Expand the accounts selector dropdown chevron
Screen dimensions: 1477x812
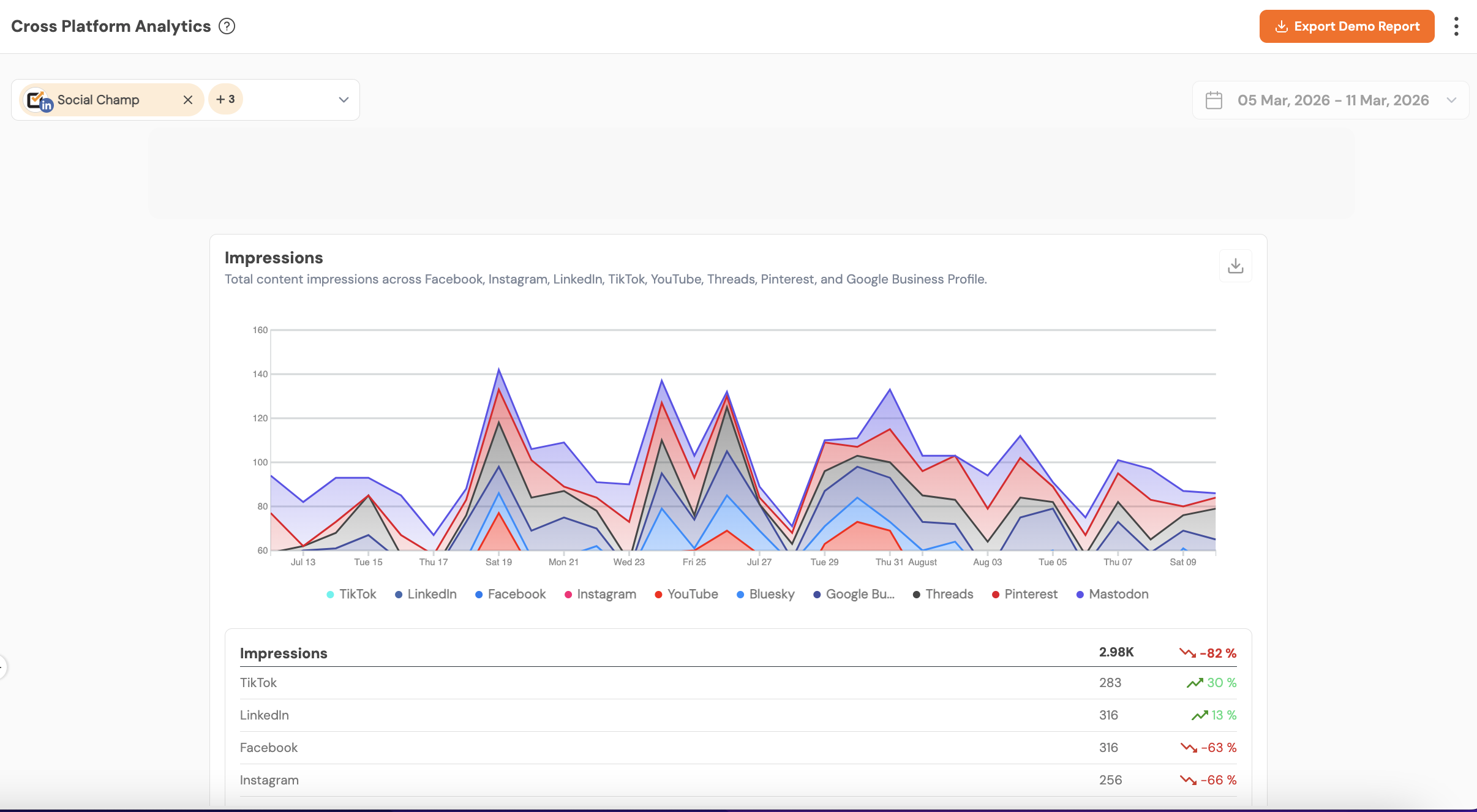(344, 100)
